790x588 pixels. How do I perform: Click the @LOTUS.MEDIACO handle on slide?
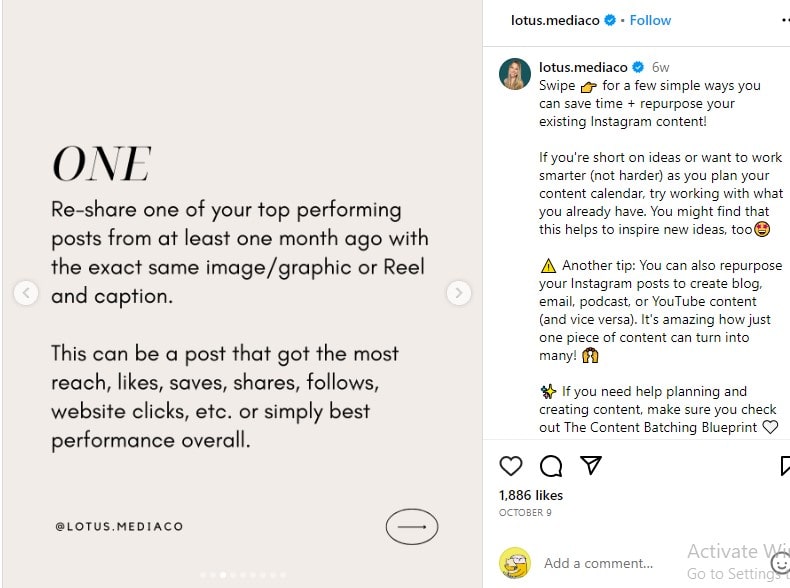point(119,526)
